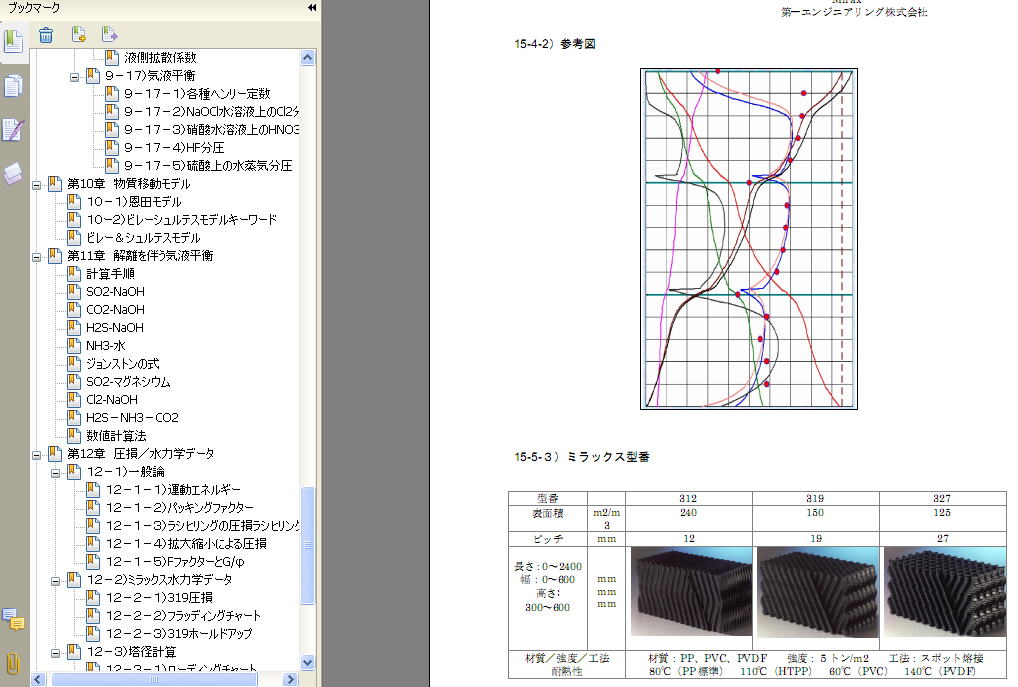This screenshot has height=687, width=1018.
Task: Collapse the 12-2)ミラックス水力学データ node
Action: 55,581
